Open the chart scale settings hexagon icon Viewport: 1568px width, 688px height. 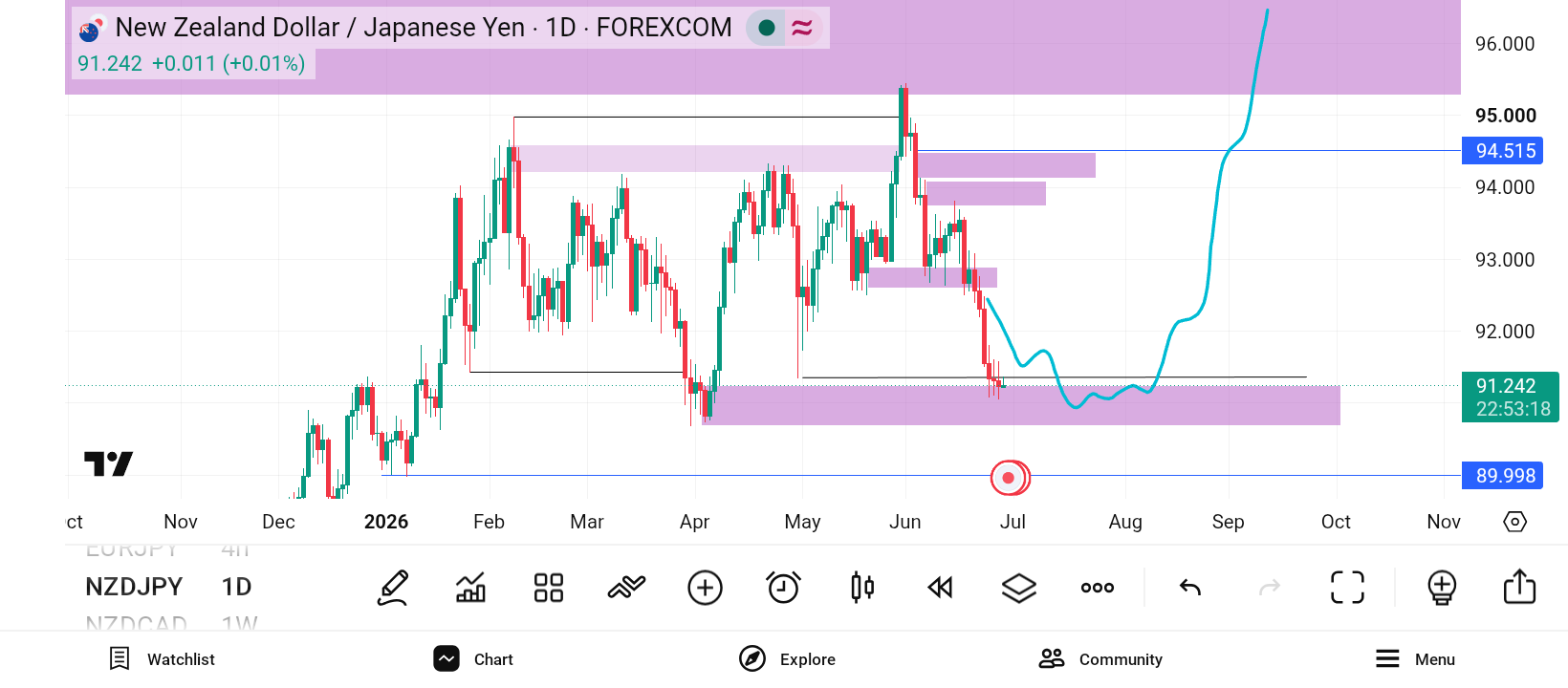(1515, 522)
